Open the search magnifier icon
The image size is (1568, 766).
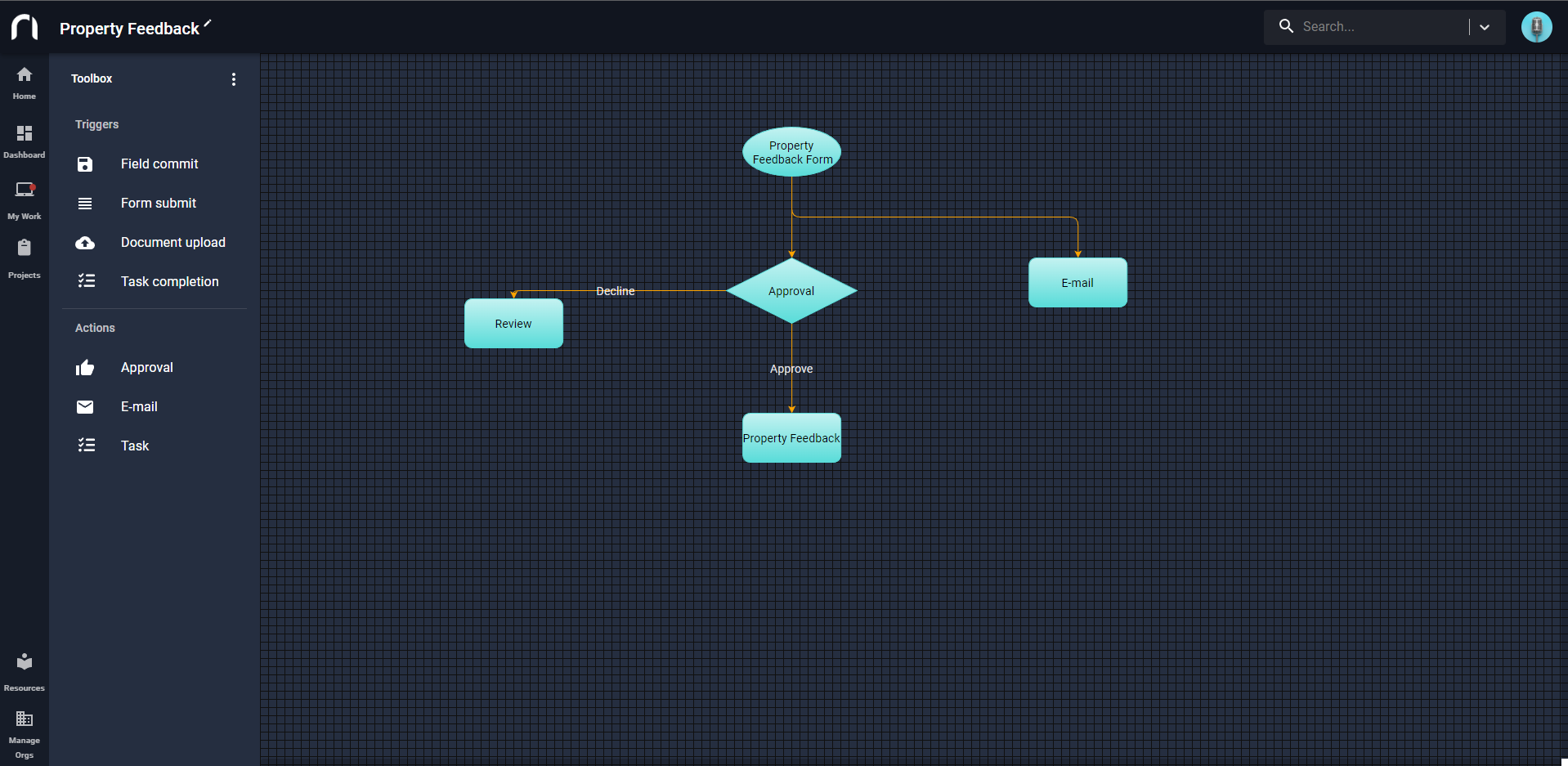(x=1285, y=26)
